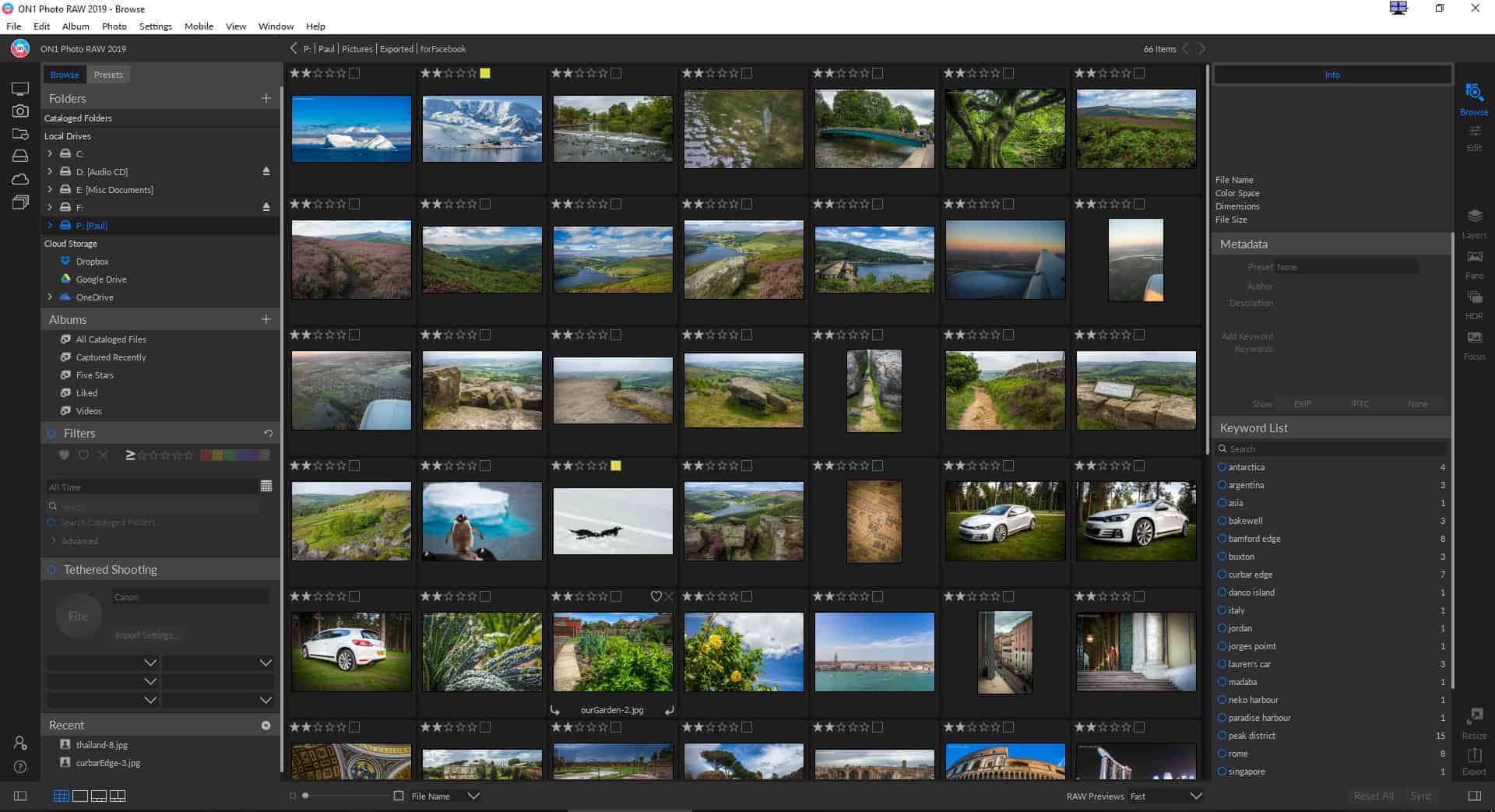Screen dimensions: 1495x812
Task: Switch to detail single-image view
Action: point(79,796)
